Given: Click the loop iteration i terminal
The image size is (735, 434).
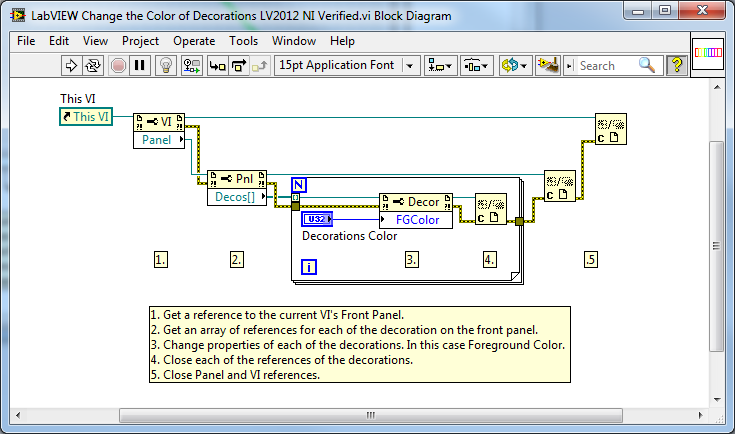Looking at the screenshot, I should pyautogui.click(x=309, y=267).
